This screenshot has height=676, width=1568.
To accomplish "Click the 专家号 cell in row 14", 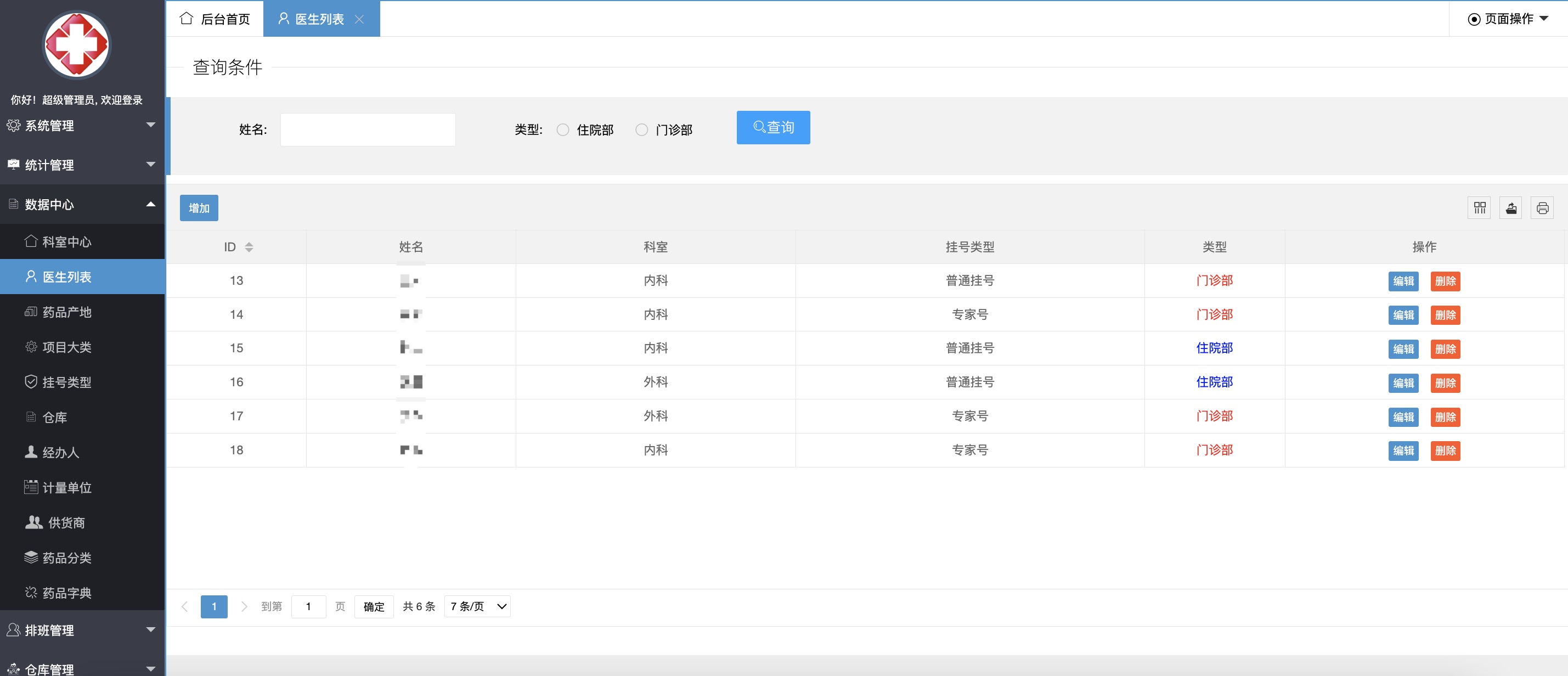I will (x=969, y=315).
